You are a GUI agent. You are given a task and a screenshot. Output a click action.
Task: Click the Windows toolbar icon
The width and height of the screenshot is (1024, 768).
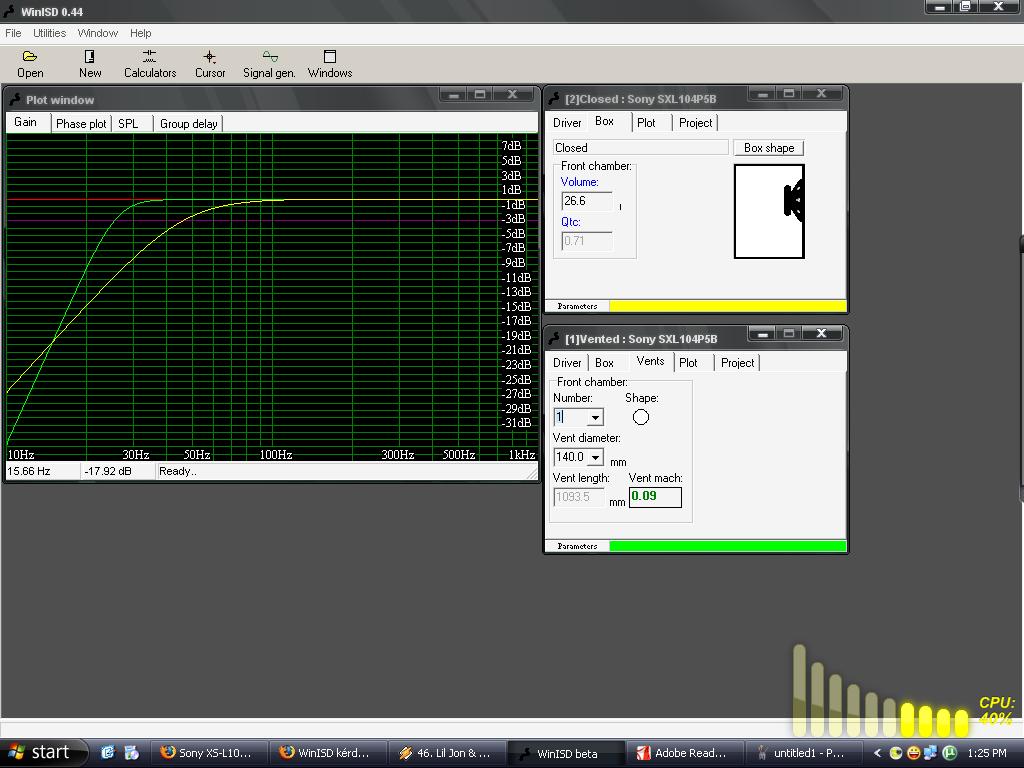pos(330,58)
